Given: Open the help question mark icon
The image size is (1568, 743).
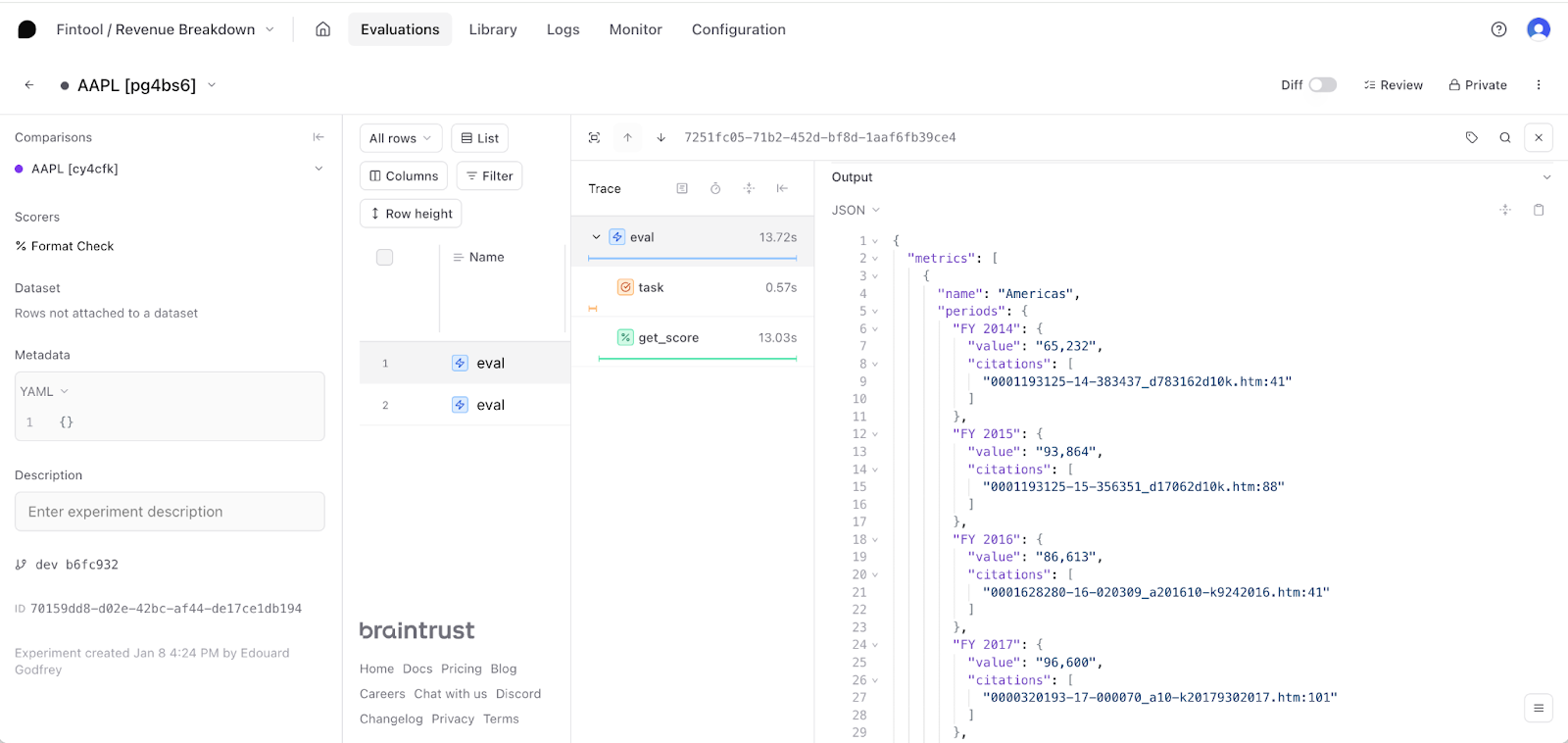Looking at the screenshot, I should pyautogui.click(x=1498, y=29).
